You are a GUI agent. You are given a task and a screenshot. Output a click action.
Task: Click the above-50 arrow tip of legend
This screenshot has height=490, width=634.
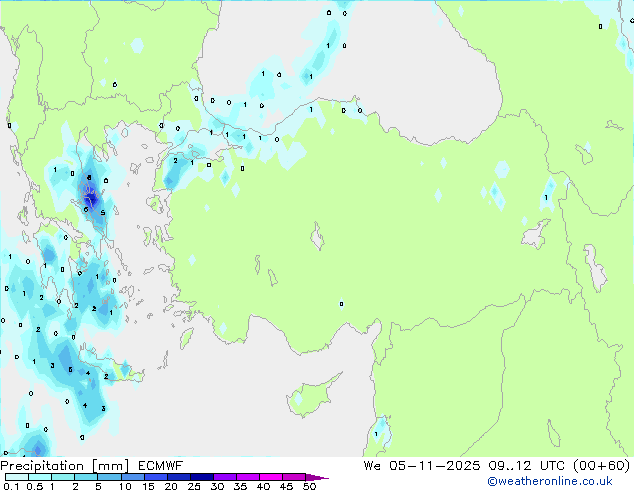(x=317, y=477)
